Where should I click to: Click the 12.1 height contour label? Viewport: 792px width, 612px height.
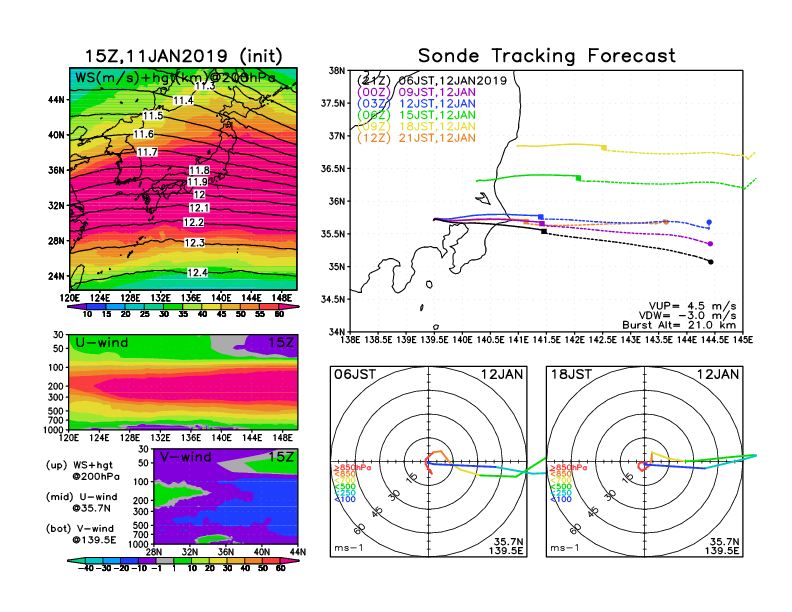[199, 208]
